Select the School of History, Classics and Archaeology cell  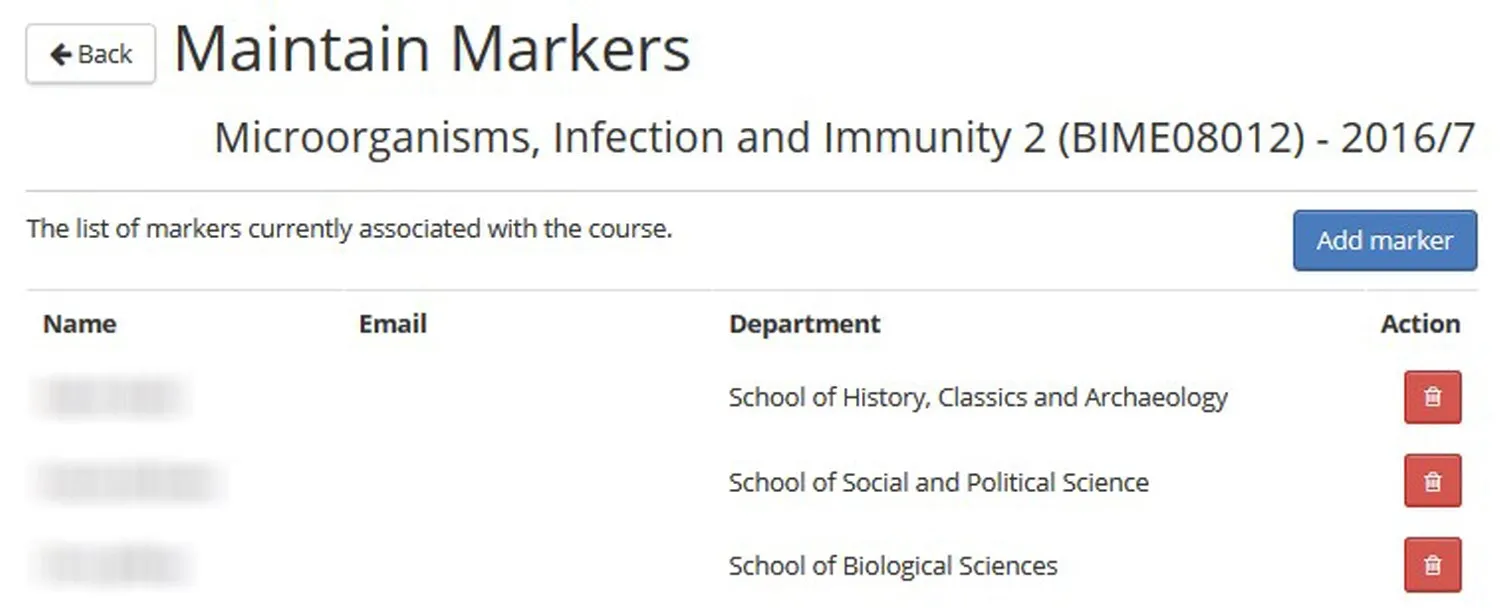coord(978,398)
